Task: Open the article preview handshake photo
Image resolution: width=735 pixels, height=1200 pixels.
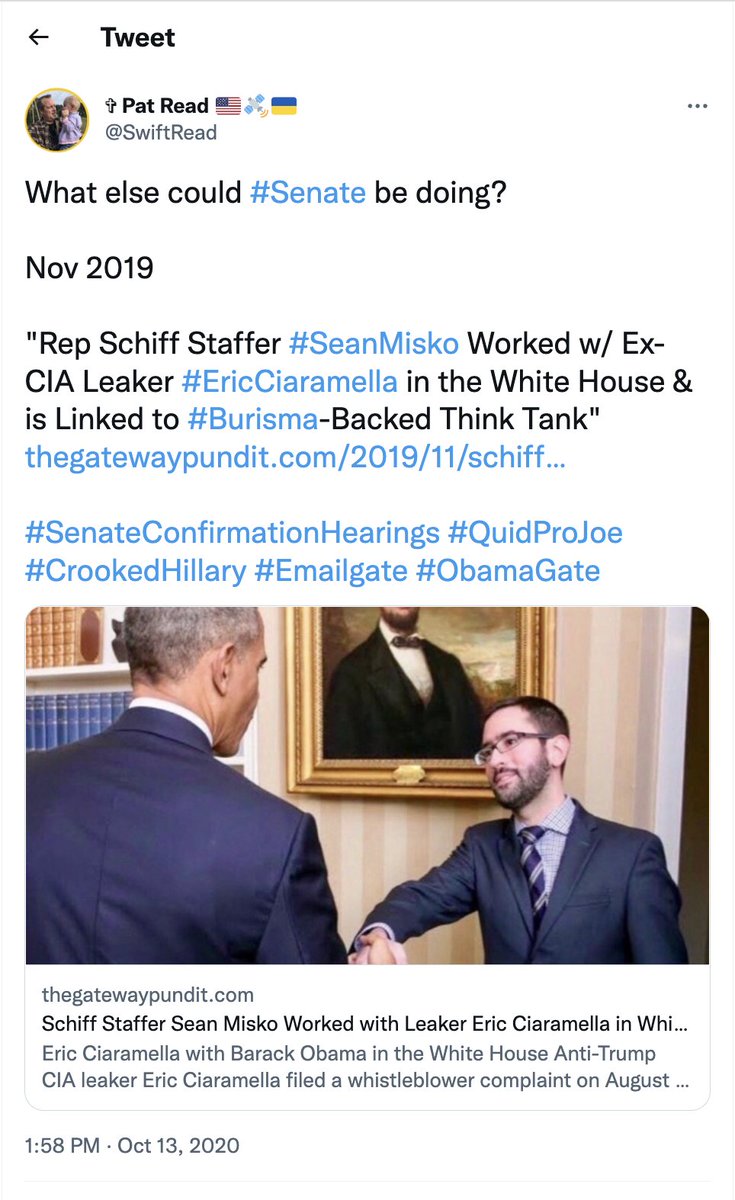Action: 367,785
